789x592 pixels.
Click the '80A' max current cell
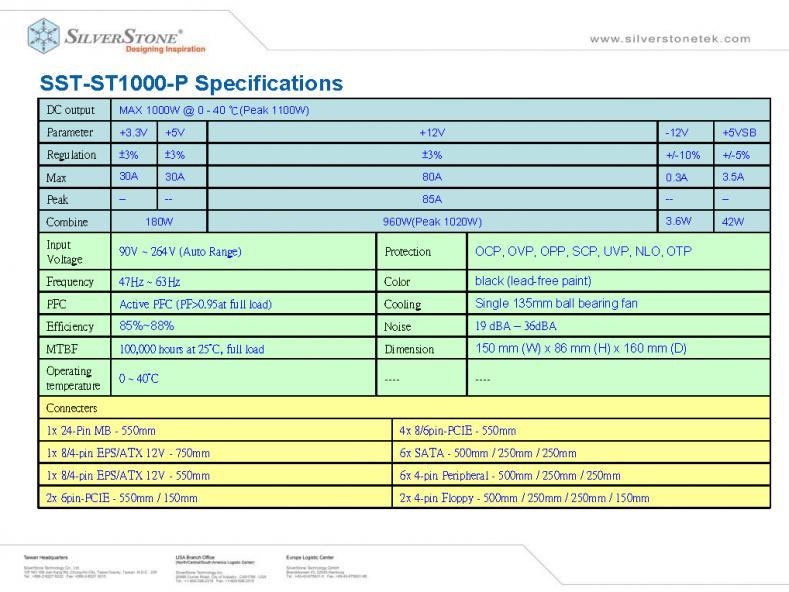432,177
